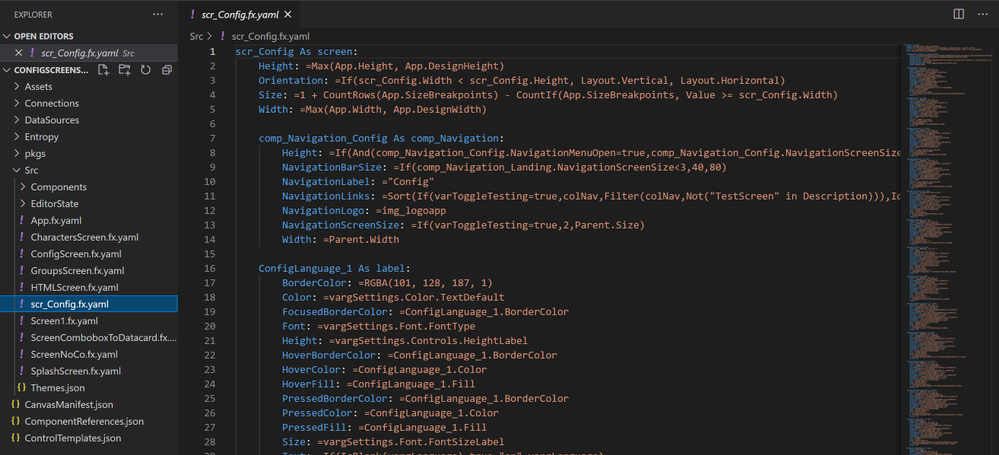Click 'PressedFill' property on line 27
Image resolution: width=999 pixels, height=455 pixels.
(314, 428)
